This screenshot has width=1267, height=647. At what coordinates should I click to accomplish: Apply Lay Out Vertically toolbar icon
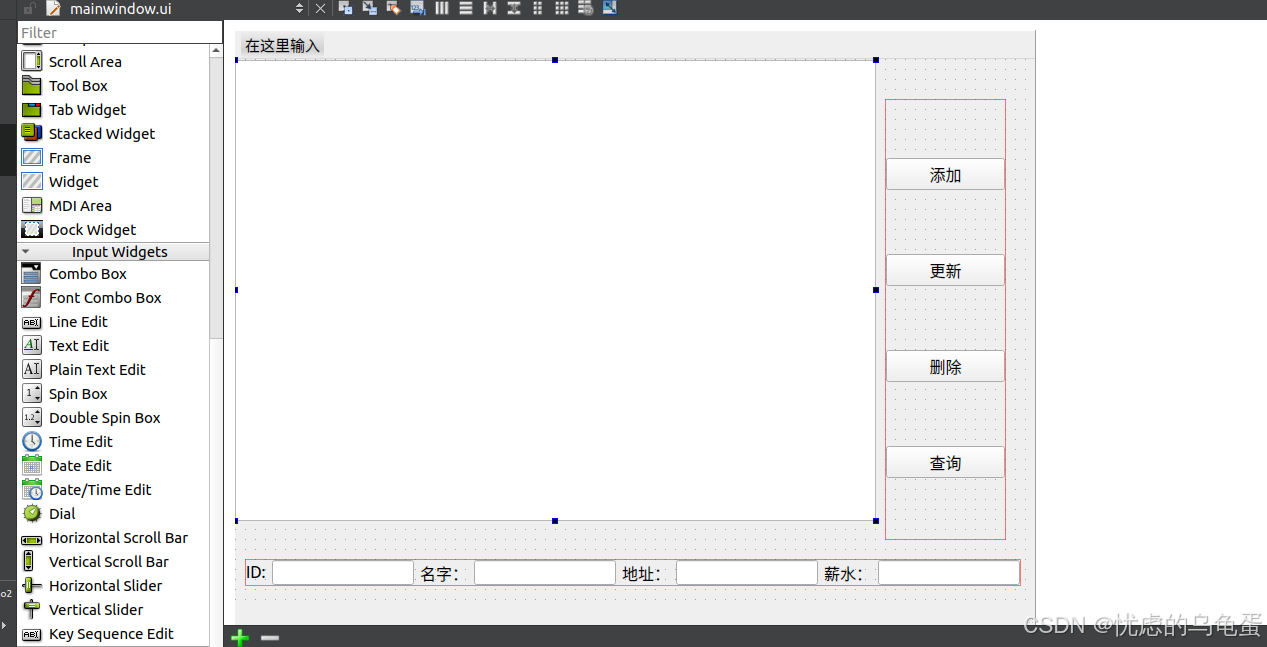(465, 8)
